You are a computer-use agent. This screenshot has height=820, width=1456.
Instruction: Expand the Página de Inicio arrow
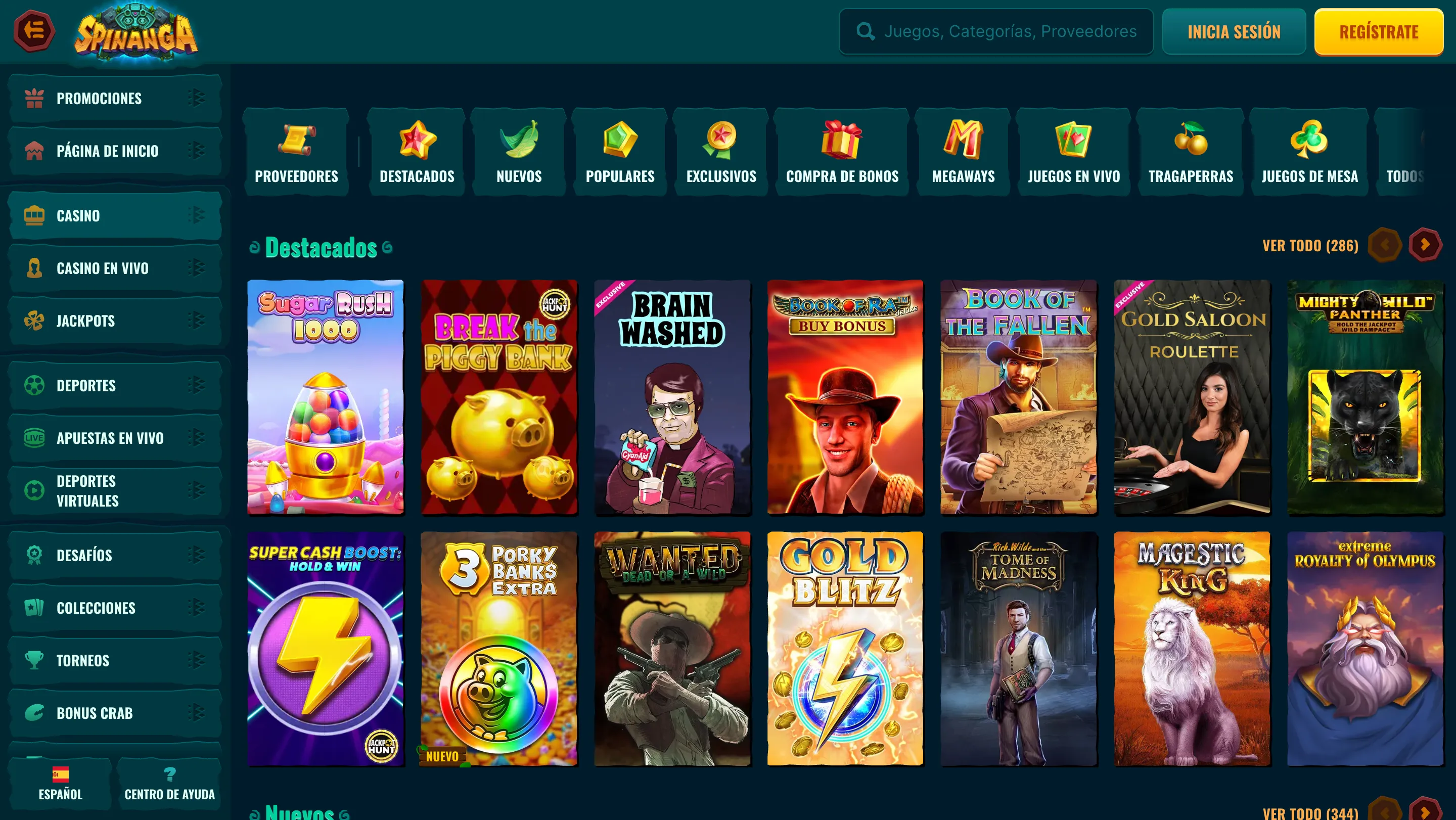coord(196,150)
